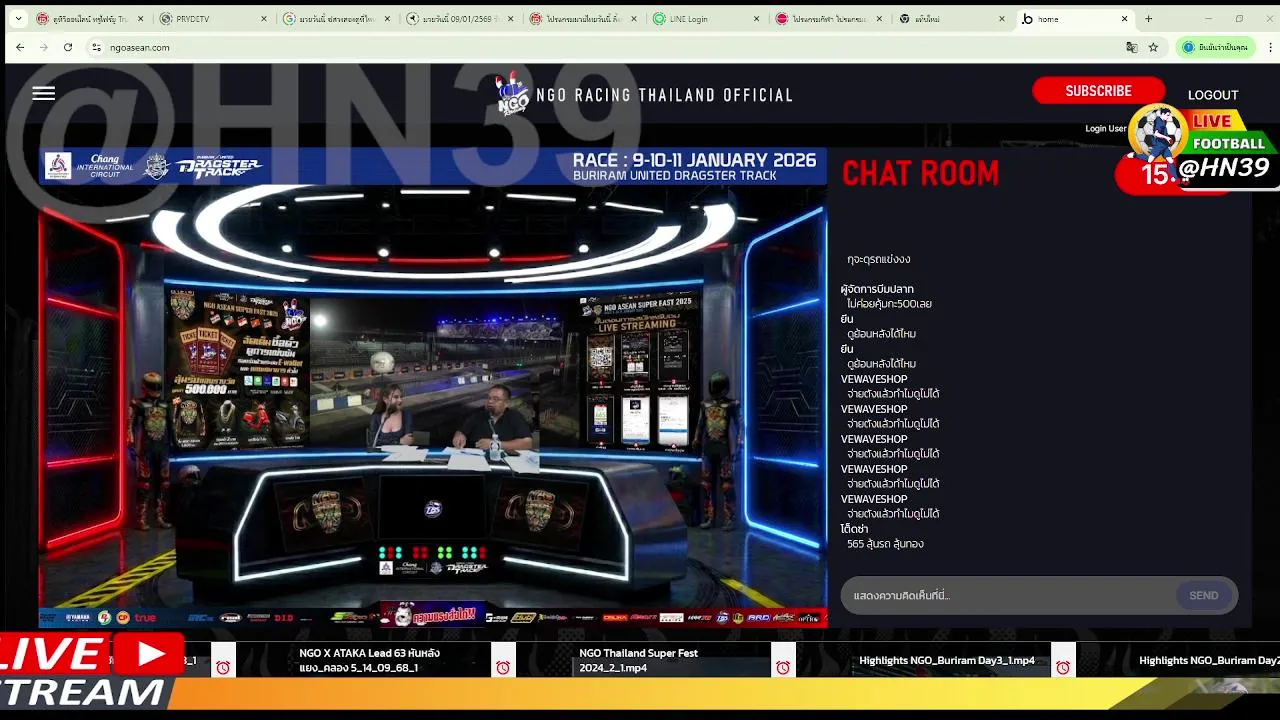The height and width of the screenshot is (720, 1280).
Task: Close the LINE Login tab
Action: pyautogui.click(x=756, y=19)
